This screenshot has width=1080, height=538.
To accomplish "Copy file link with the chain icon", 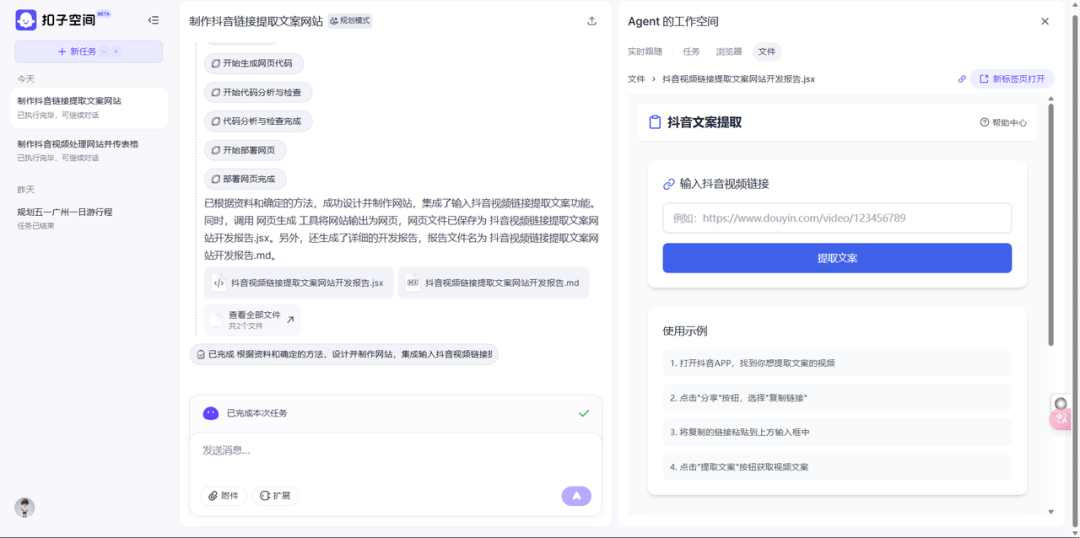I will (x=962, y=79).
